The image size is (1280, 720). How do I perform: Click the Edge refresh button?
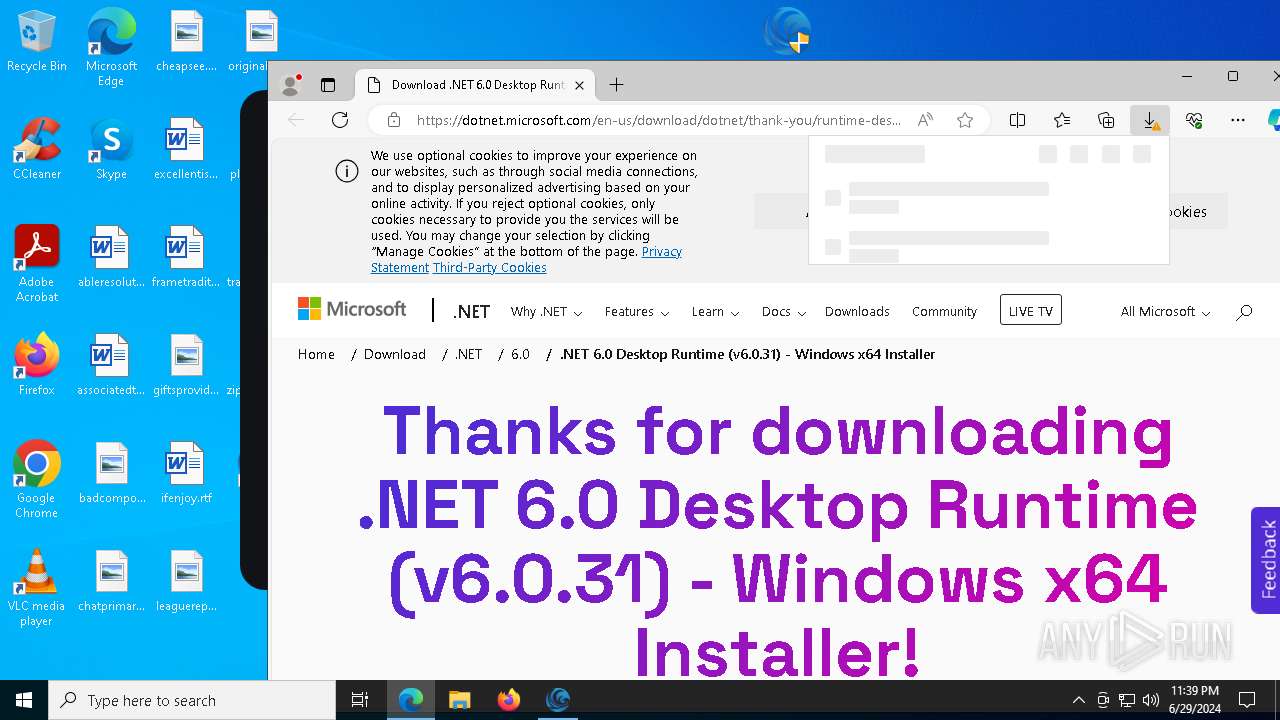point(340,120)
